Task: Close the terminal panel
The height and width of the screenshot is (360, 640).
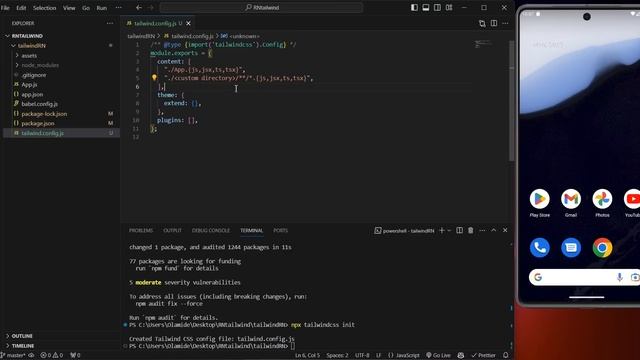Action: point(505,231)
